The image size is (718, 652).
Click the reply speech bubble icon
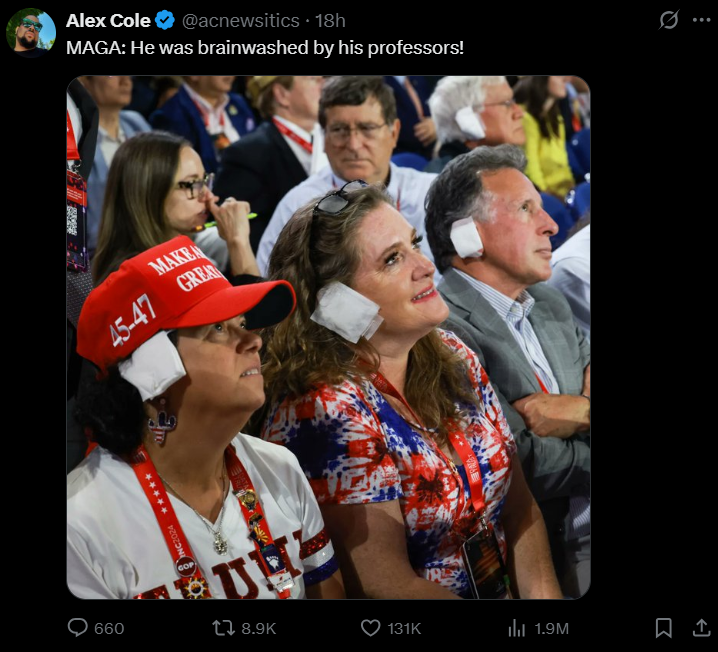pos(77,628)
